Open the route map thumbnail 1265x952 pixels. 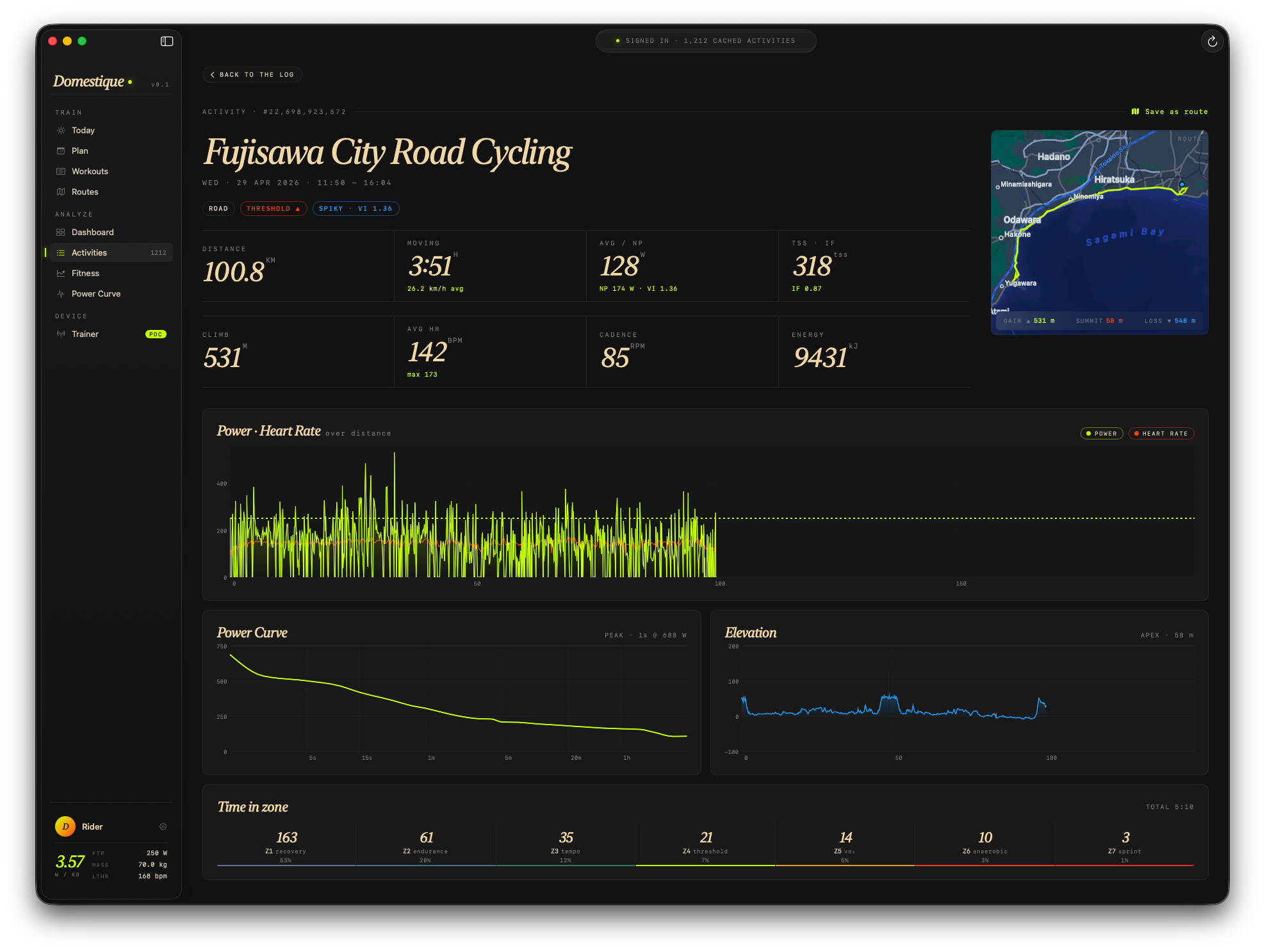pos(1099,232)
